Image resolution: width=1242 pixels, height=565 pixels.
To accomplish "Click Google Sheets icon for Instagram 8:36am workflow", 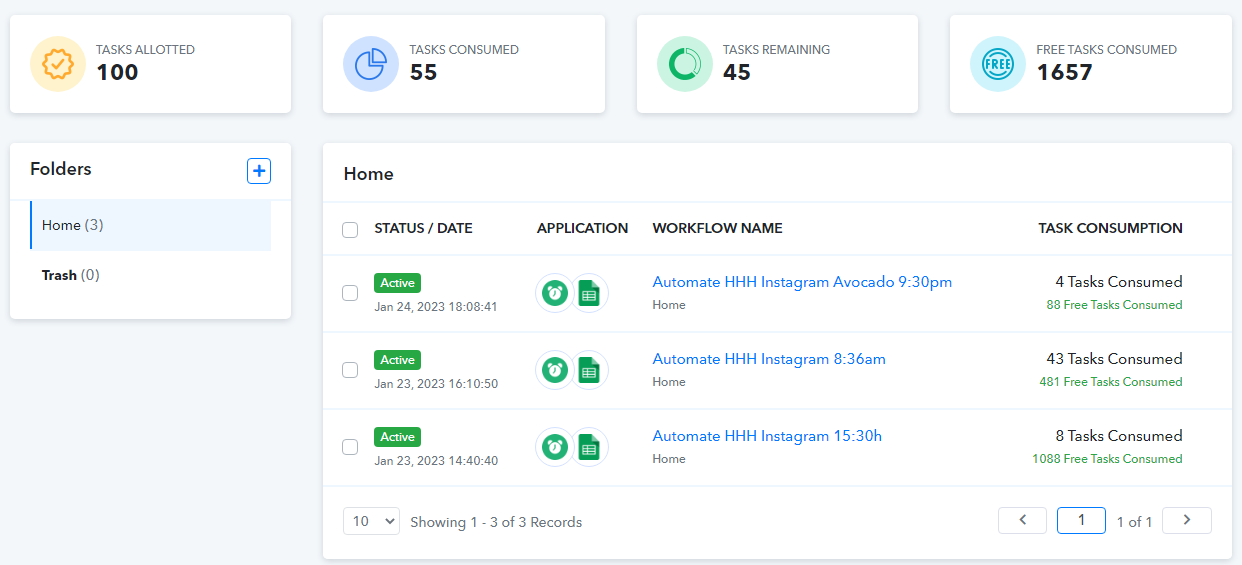I will point(589,370).
